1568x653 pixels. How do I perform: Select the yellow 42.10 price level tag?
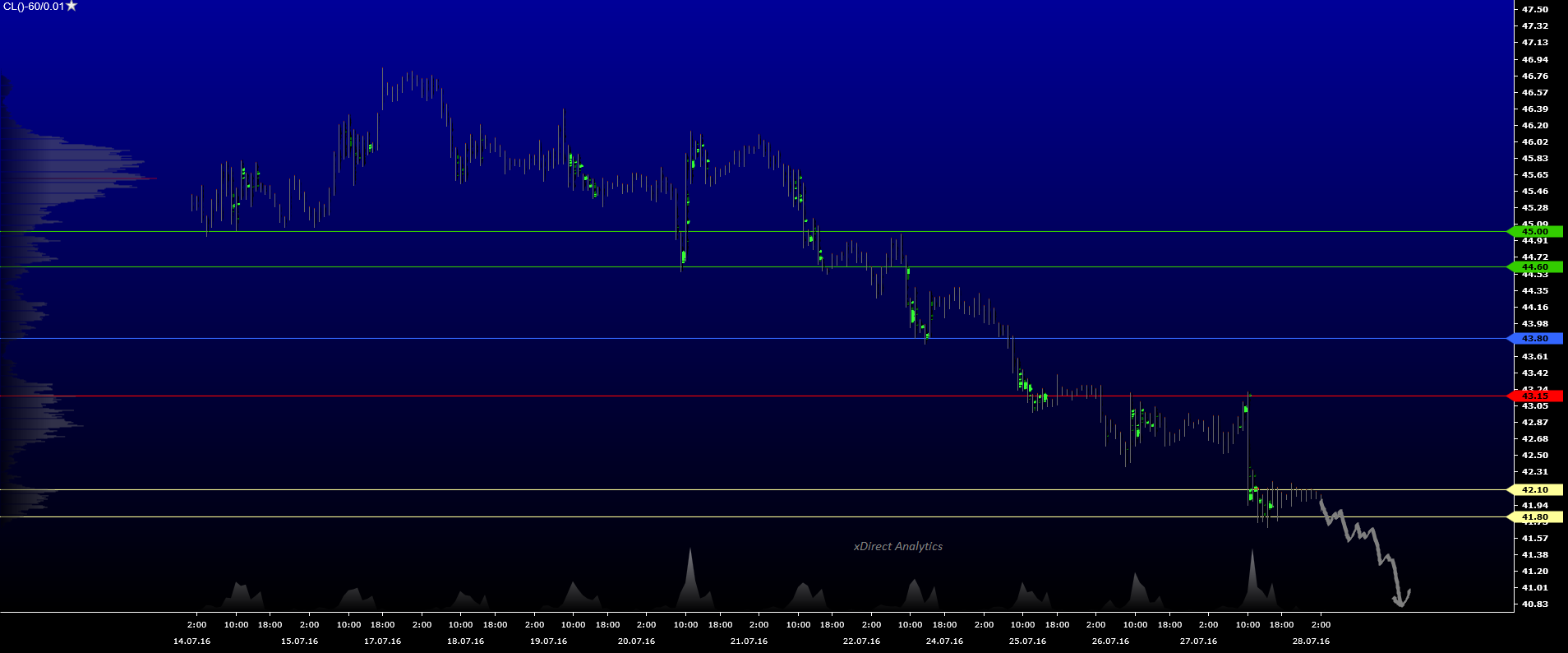tap(1534, 490)
